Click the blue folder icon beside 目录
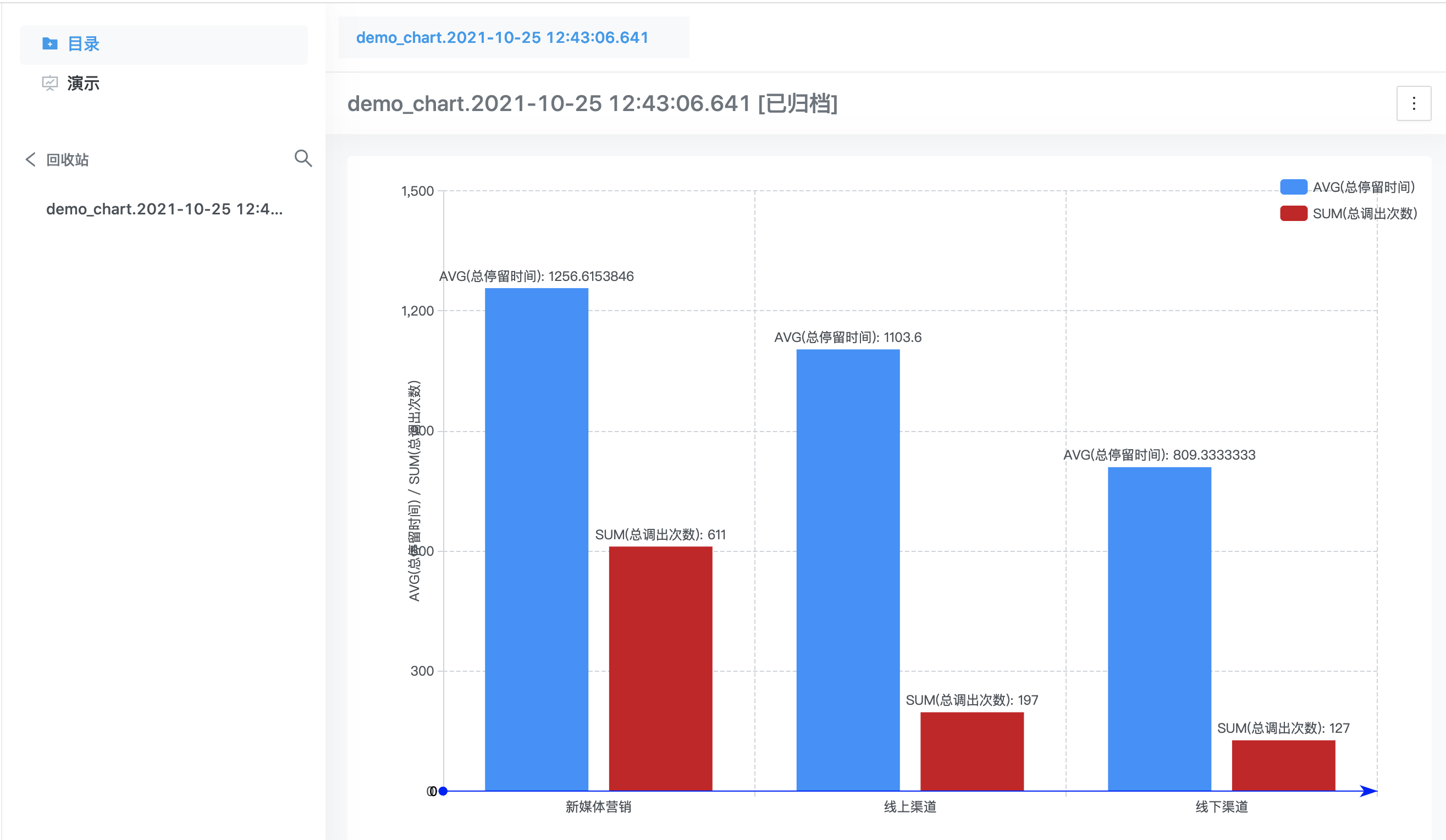Screen dimensions: 1446x840 click(50, 43)
